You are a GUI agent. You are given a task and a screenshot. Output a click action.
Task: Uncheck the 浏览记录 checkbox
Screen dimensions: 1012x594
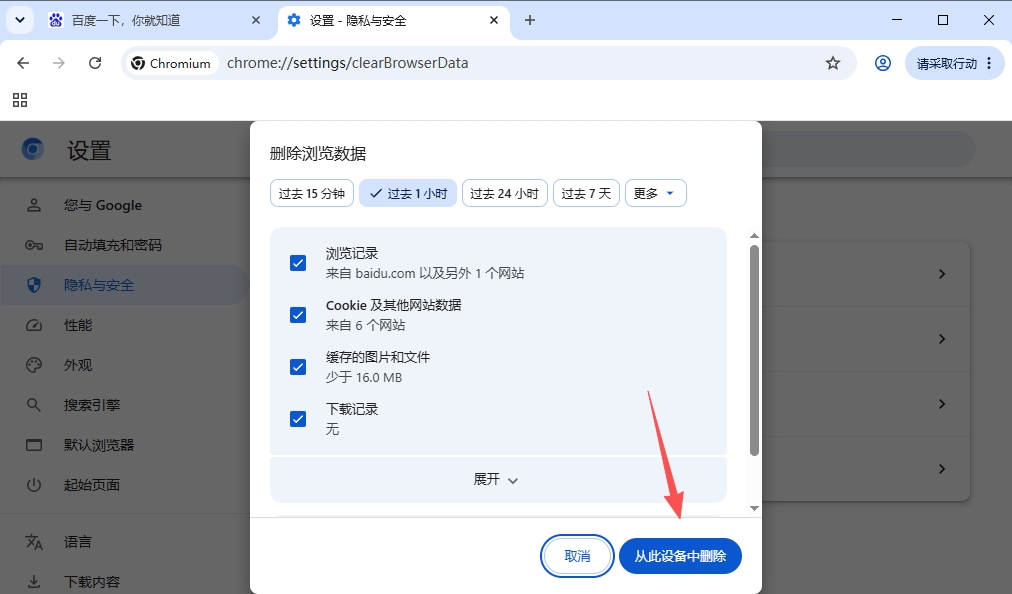298,263
